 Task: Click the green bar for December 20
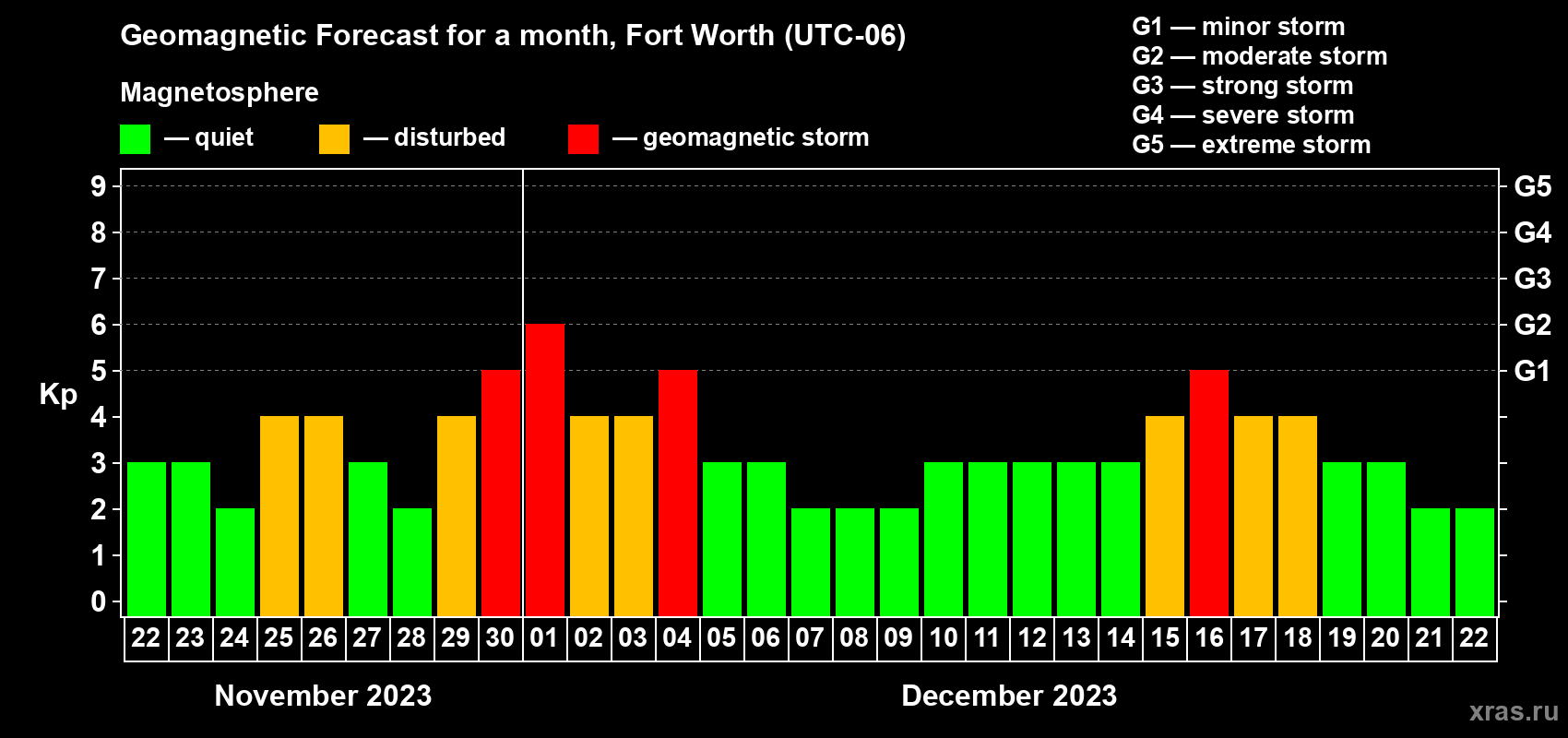coord(1385,539)
